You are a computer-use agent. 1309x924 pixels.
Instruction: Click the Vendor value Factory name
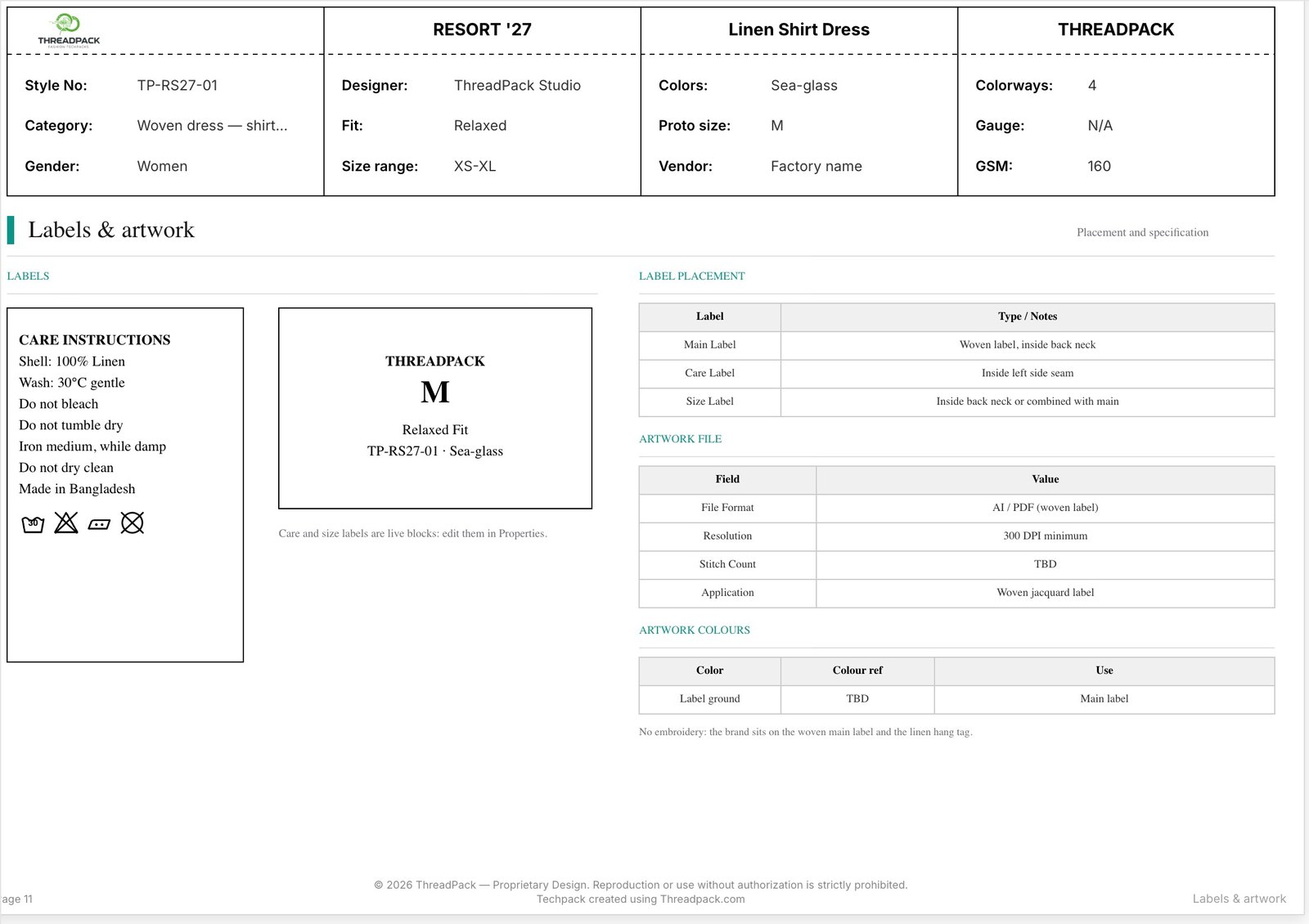tap(816, 166)
